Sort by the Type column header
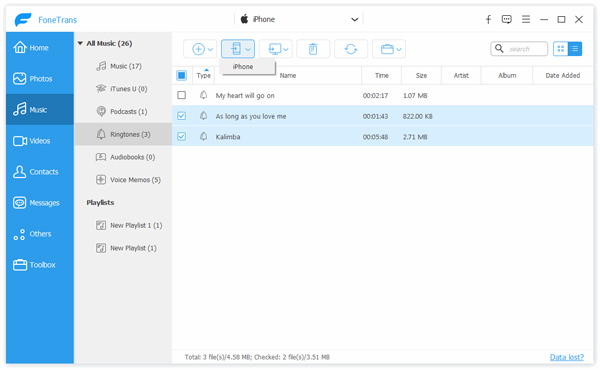Screen dimensions: 600x370 click(x=204, y=75)
